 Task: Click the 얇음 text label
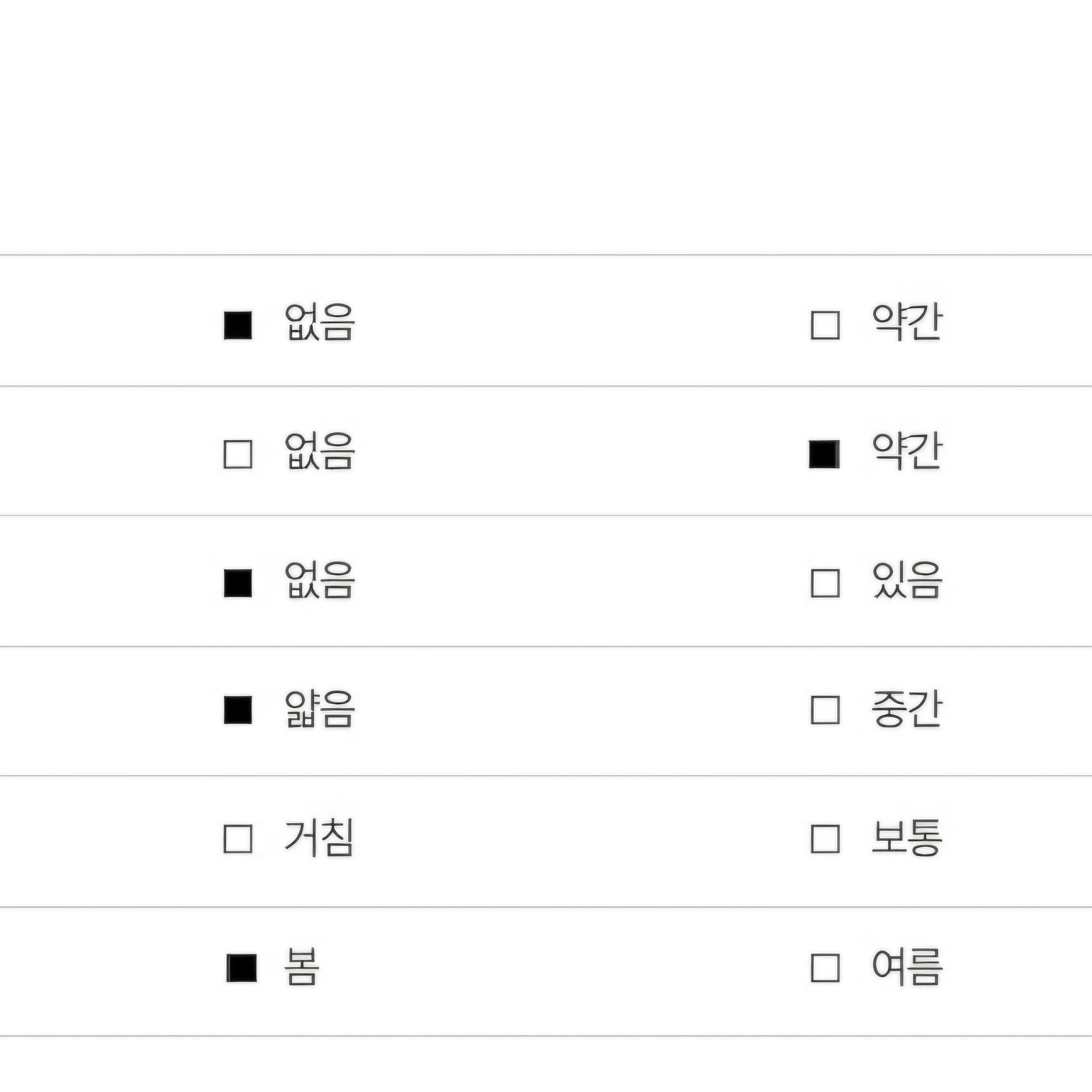click(x=320, y=709)
